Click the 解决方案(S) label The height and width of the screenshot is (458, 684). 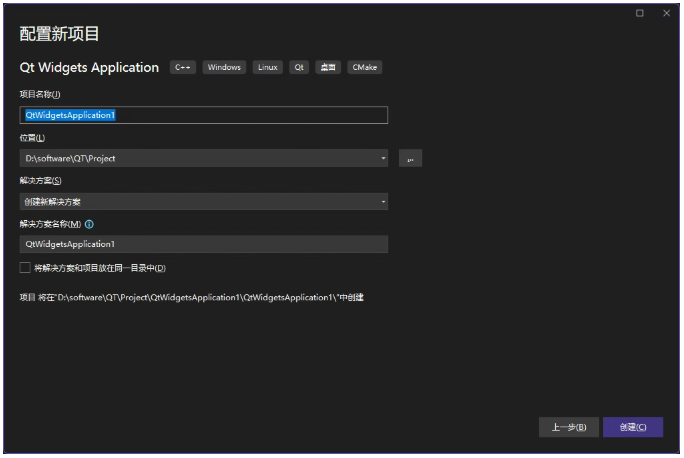(41, 181)
